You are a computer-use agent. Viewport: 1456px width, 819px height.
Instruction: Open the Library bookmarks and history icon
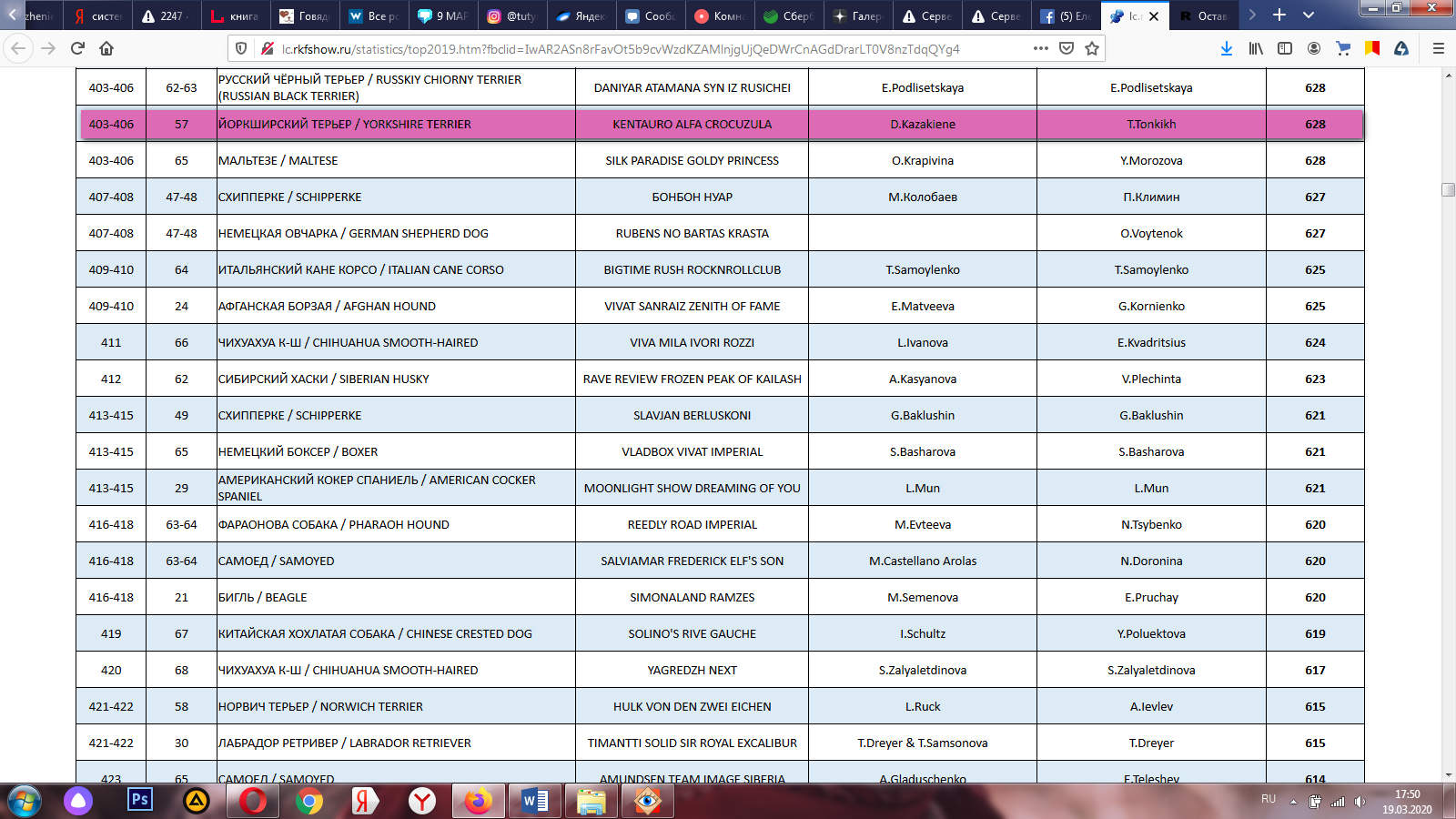(1256, 48)
